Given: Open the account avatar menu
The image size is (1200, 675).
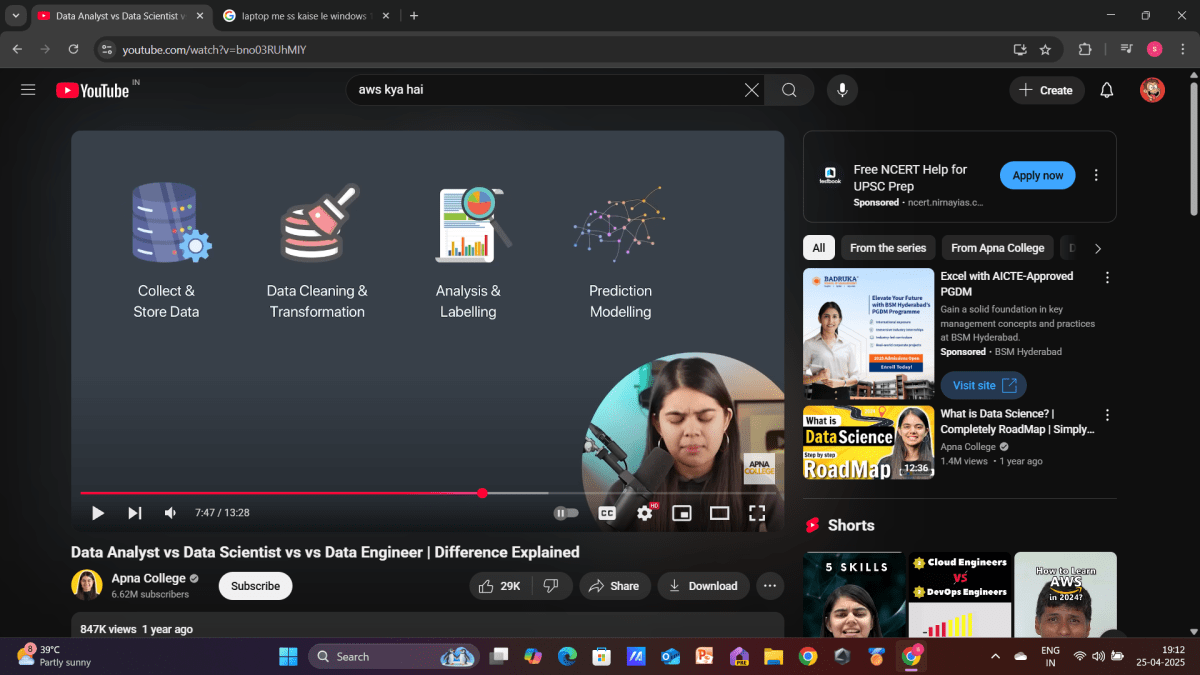Looking at the screenshot, I should (x=1152, y=90).
